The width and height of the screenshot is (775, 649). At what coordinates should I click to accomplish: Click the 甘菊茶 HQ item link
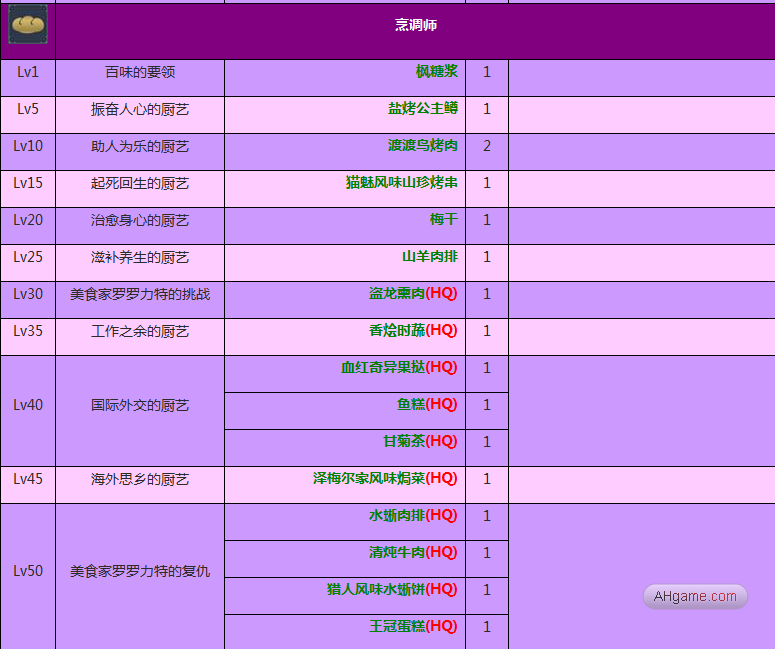[x=419, y=442]
